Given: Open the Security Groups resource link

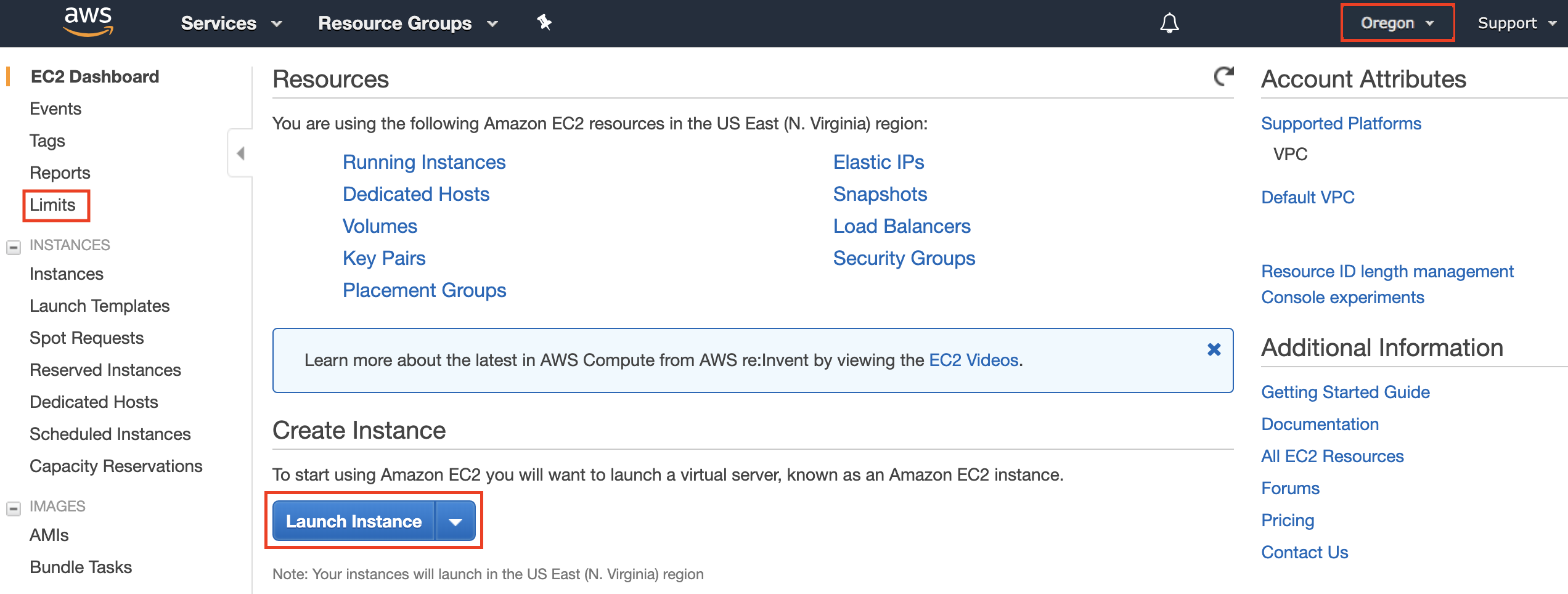Looking at the screenshot, I should 904,258.
